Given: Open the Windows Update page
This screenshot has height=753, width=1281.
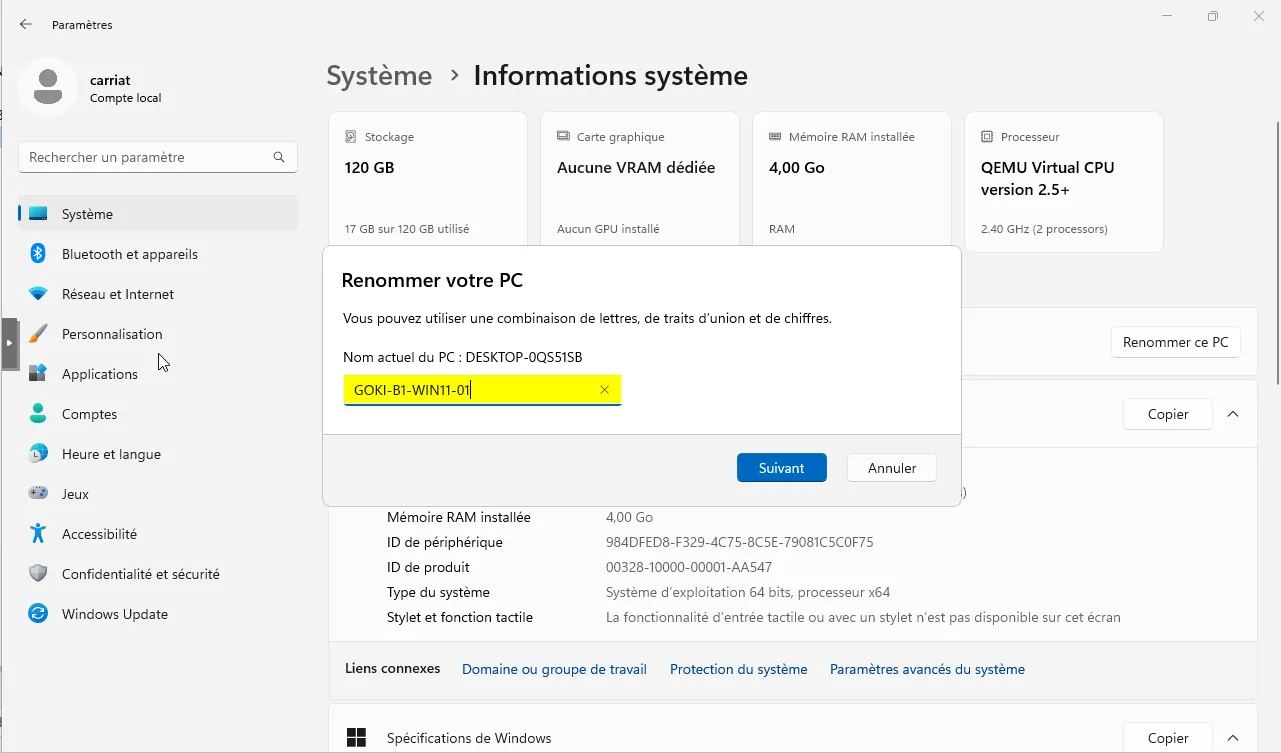Looking at the screenshot, I should pyautogui.click(x=114, y=614).
